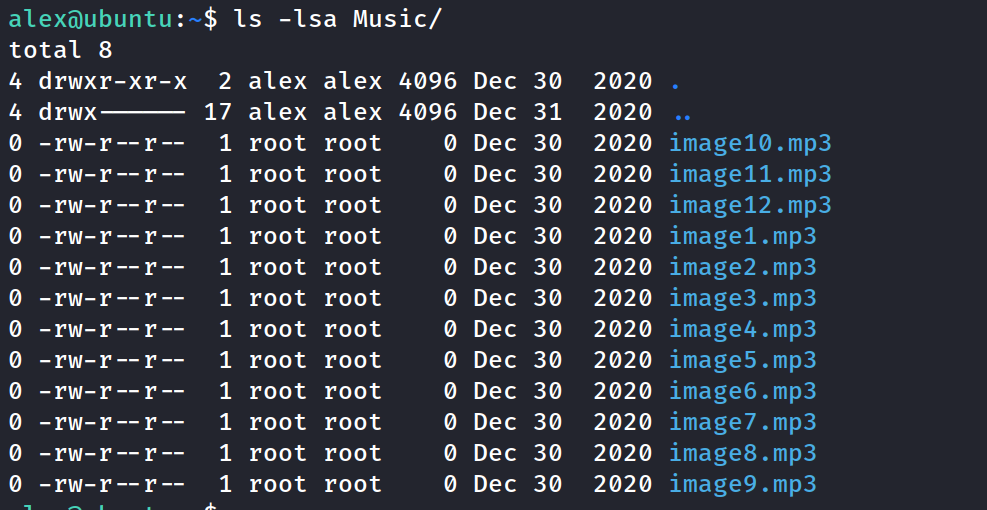This screenshot has height=510, width=987.
Task: Click the image6.mp3 file name
Action: tap(742, 391)
